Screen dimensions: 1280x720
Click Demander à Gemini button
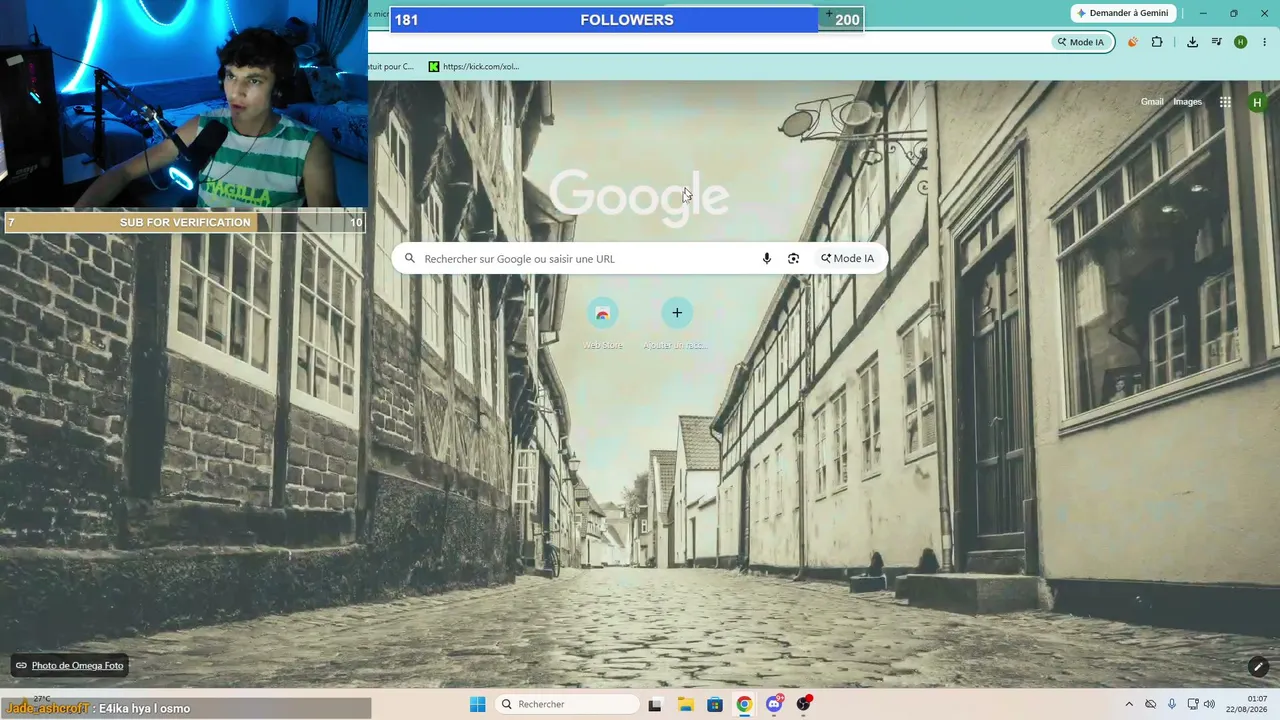point(1122,13)
